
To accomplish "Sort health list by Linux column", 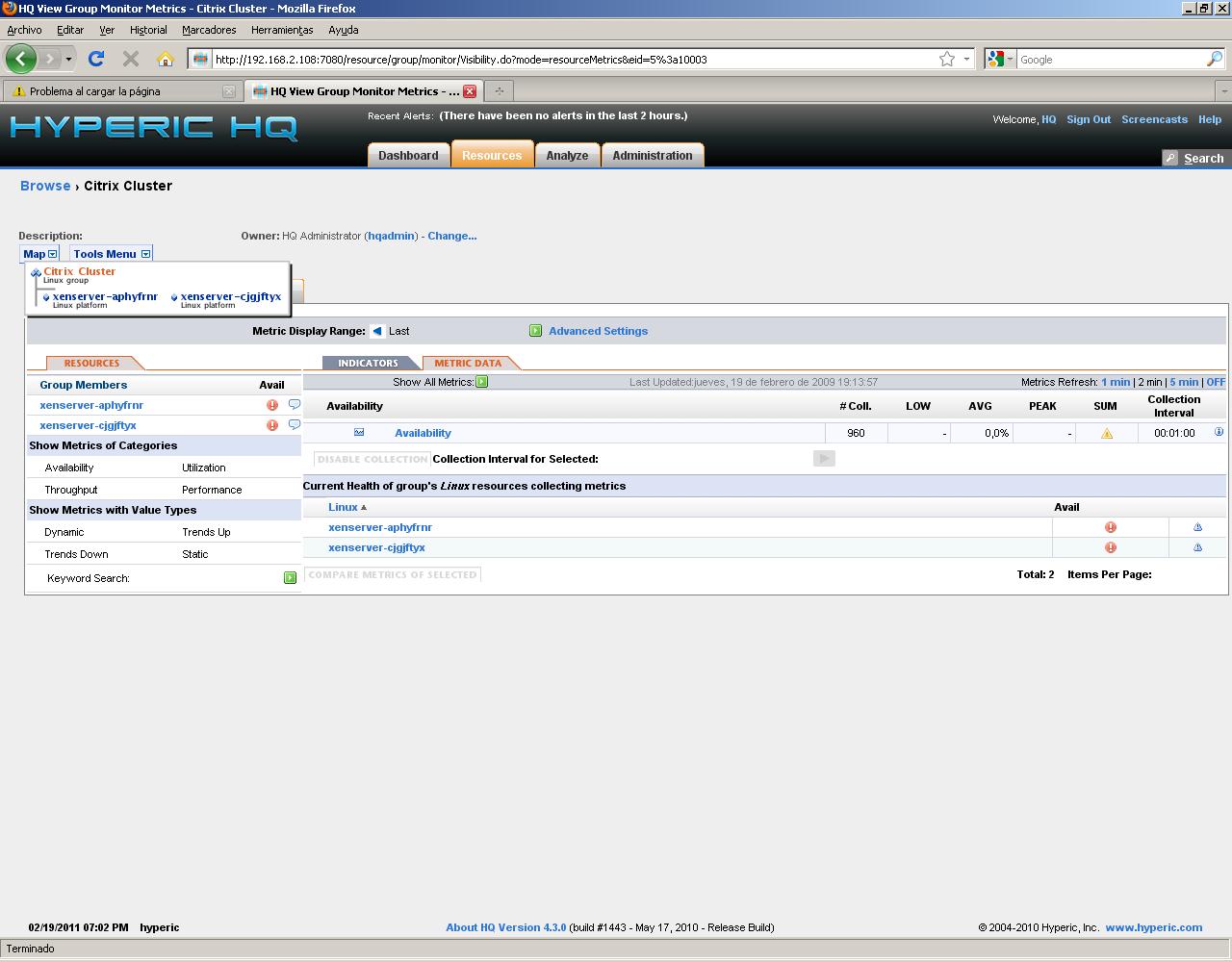I will 347,507.
